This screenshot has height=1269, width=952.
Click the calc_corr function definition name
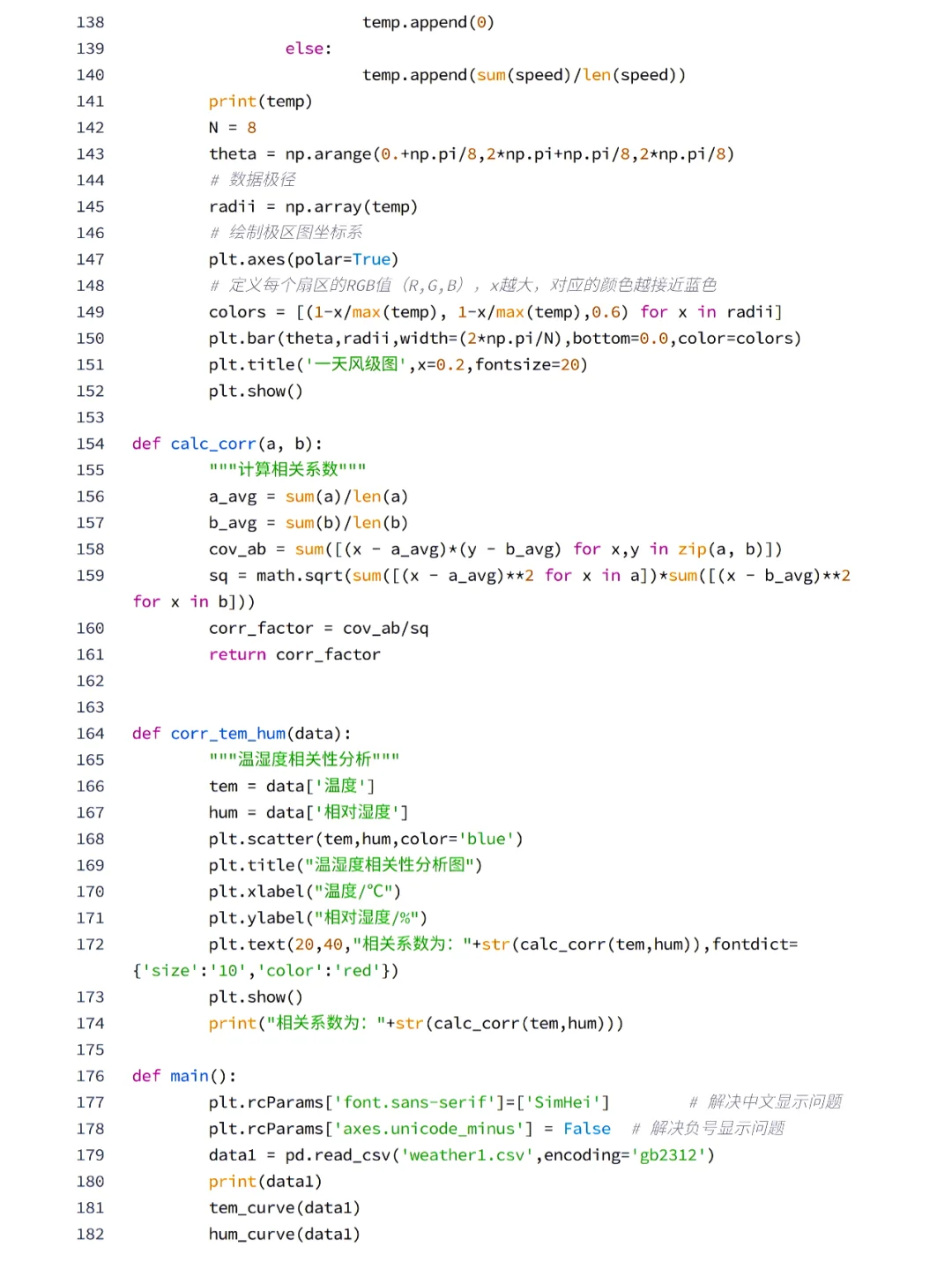pos(214,444)
